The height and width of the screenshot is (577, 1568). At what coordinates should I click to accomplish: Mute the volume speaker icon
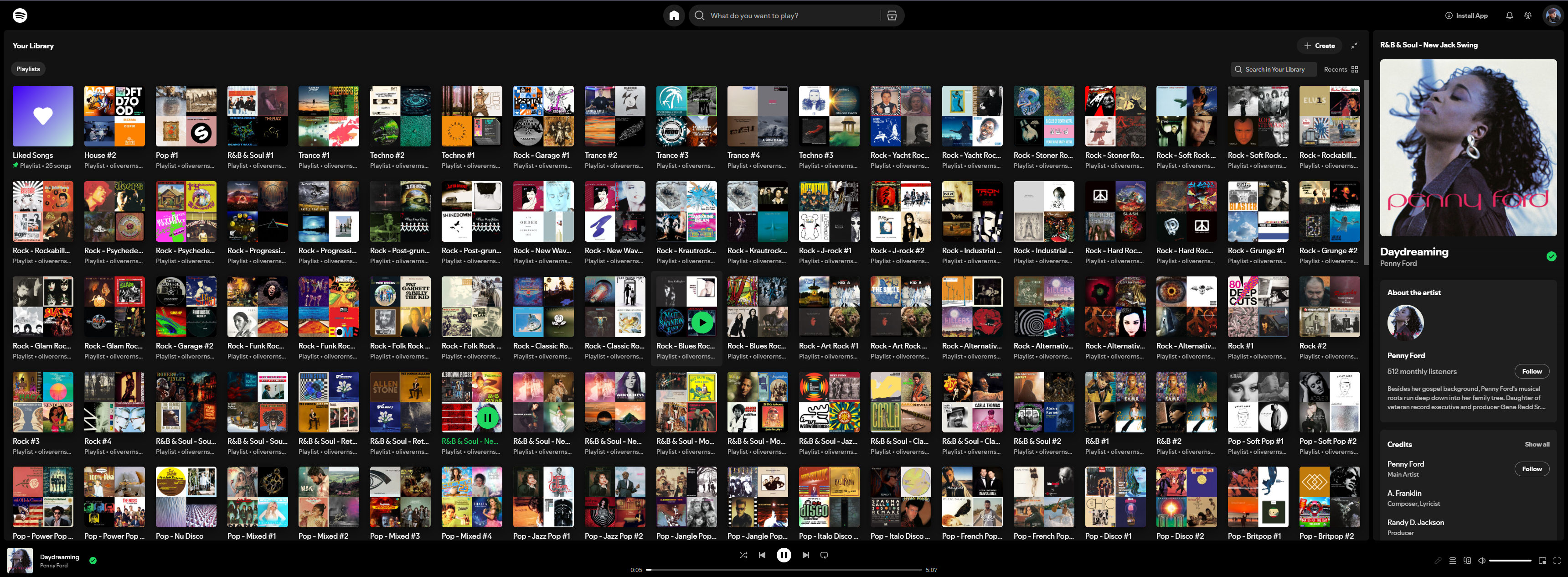1483,560
